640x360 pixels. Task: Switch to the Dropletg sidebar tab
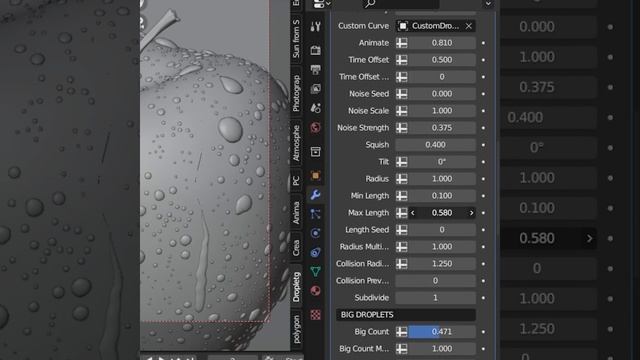point(296,287)
